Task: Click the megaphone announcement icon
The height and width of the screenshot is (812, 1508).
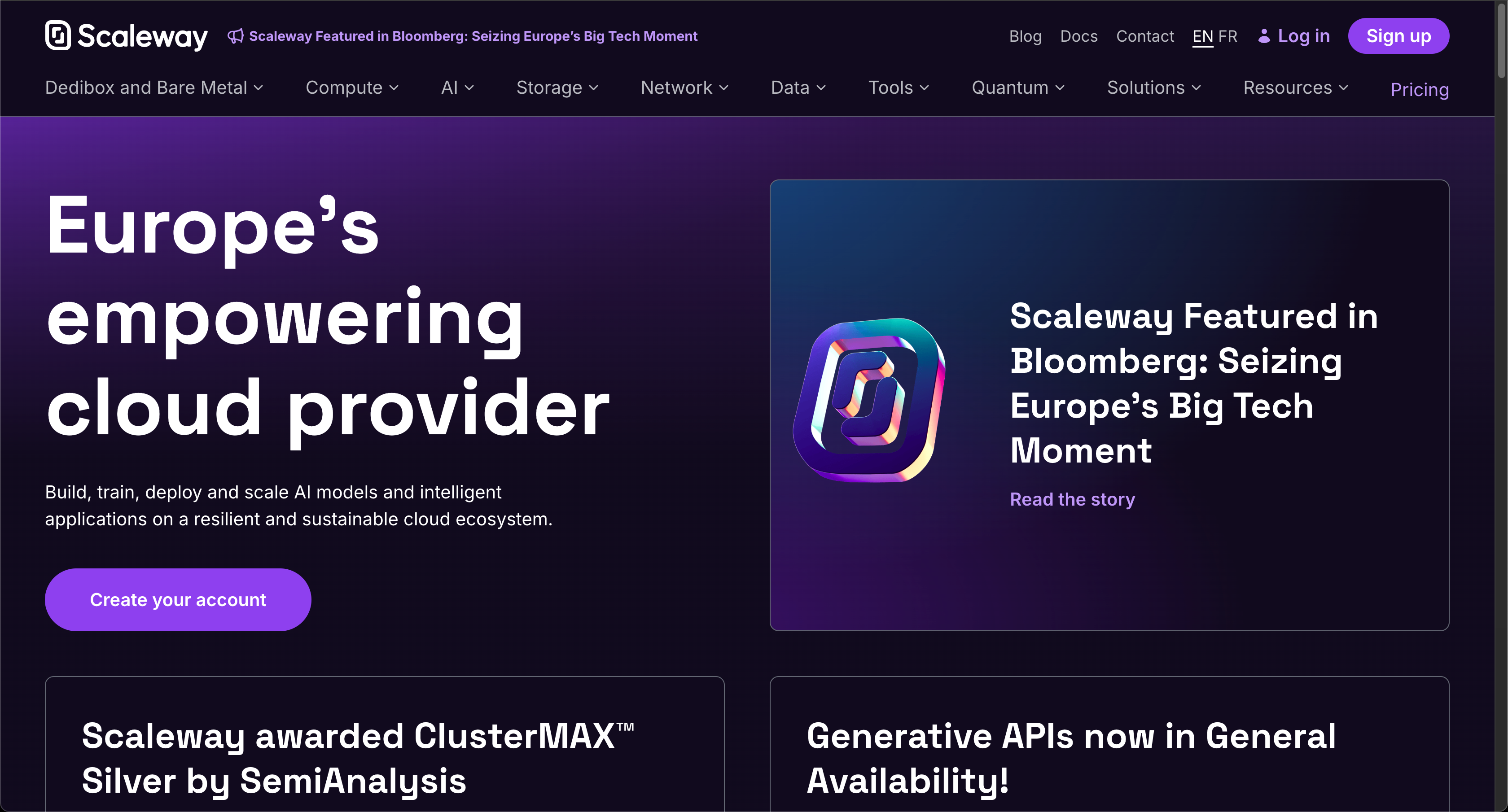Action: click(235, 36)
